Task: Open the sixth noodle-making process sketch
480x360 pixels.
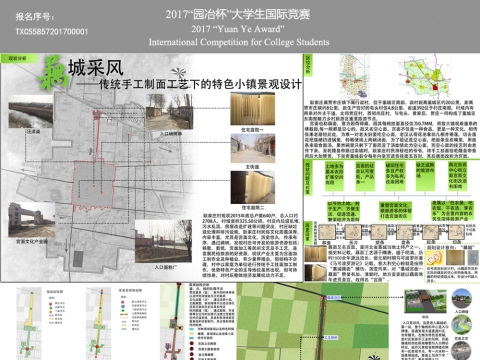Action: coord(456,232)
